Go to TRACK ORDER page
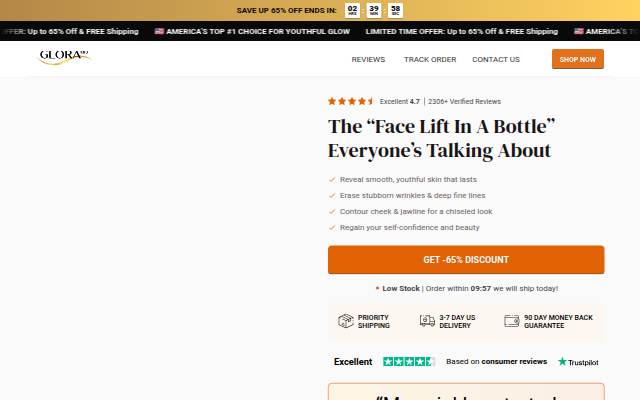640x400 pixels. point(430,60)
